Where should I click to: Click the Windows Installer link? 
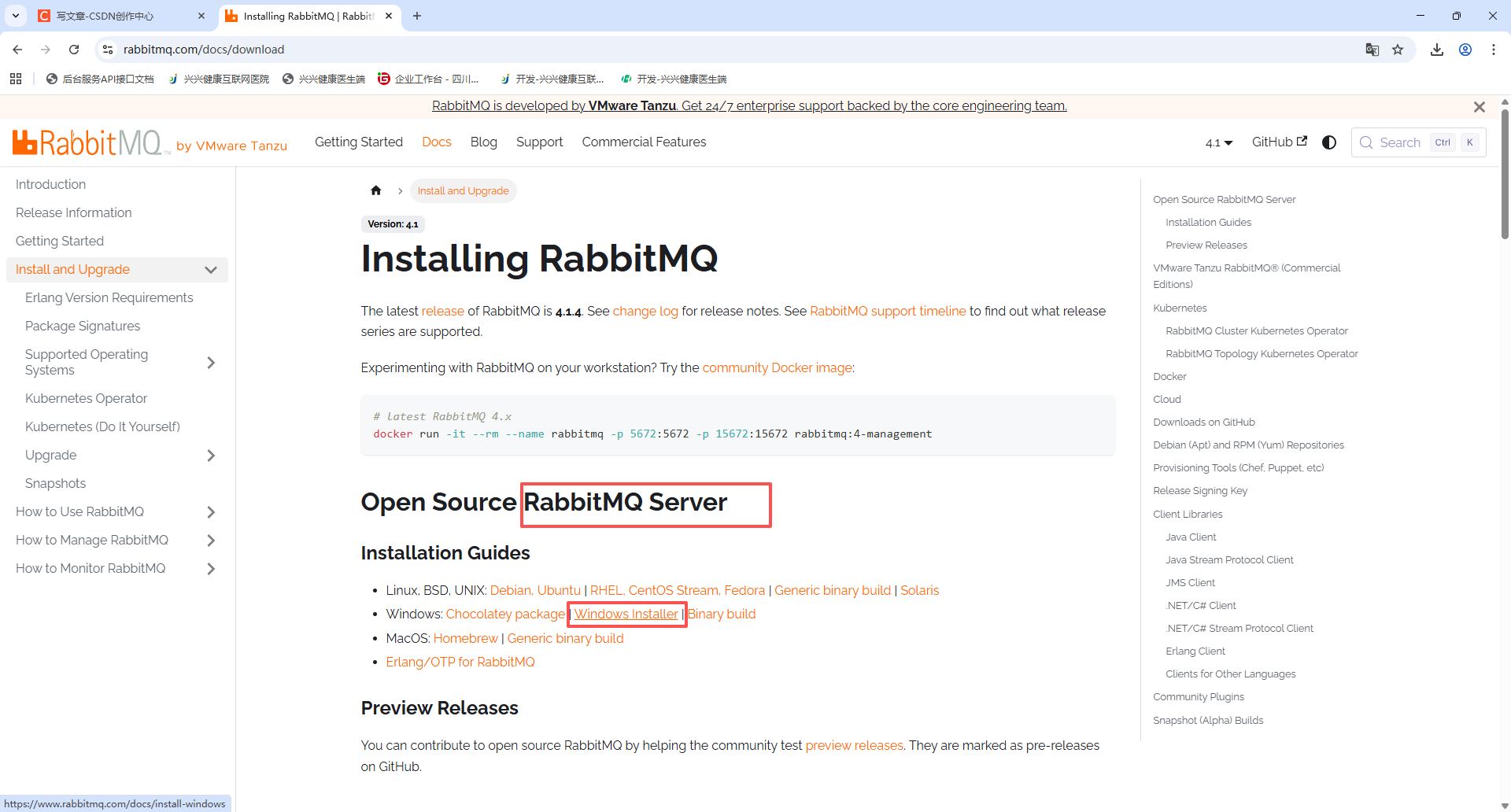[x=626, y=614]
